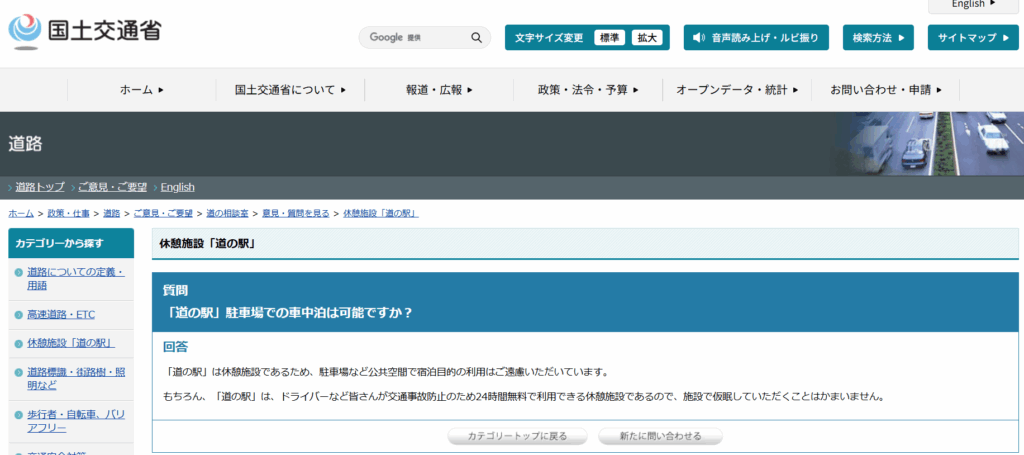Image resolution: width=1024 pixels, height=455 pixels.
Task: Expand 国土交通省について menu
Action: coord(291,89)
